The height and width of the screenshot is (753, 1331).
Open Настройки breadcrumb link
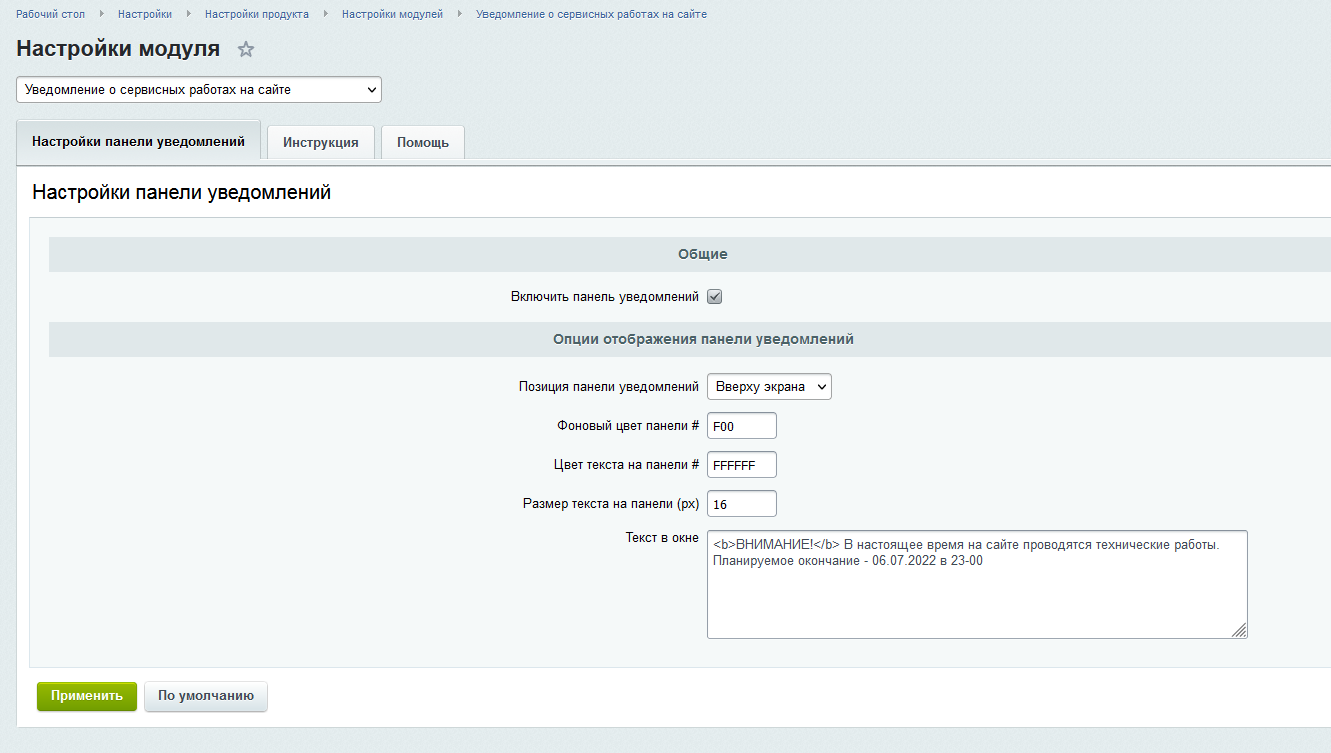coord(144,14)
